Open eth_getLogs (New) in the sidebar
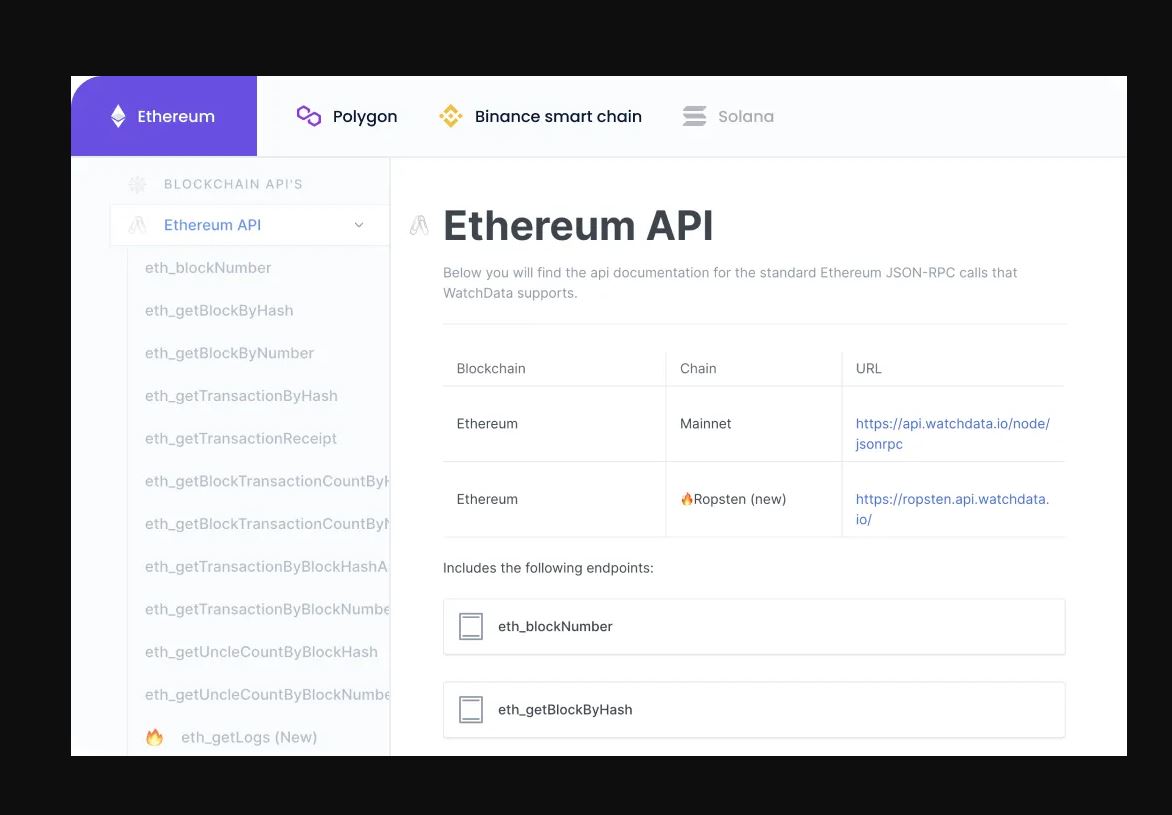This screenshot has width=1172, height=815. (x=249, y=737)
